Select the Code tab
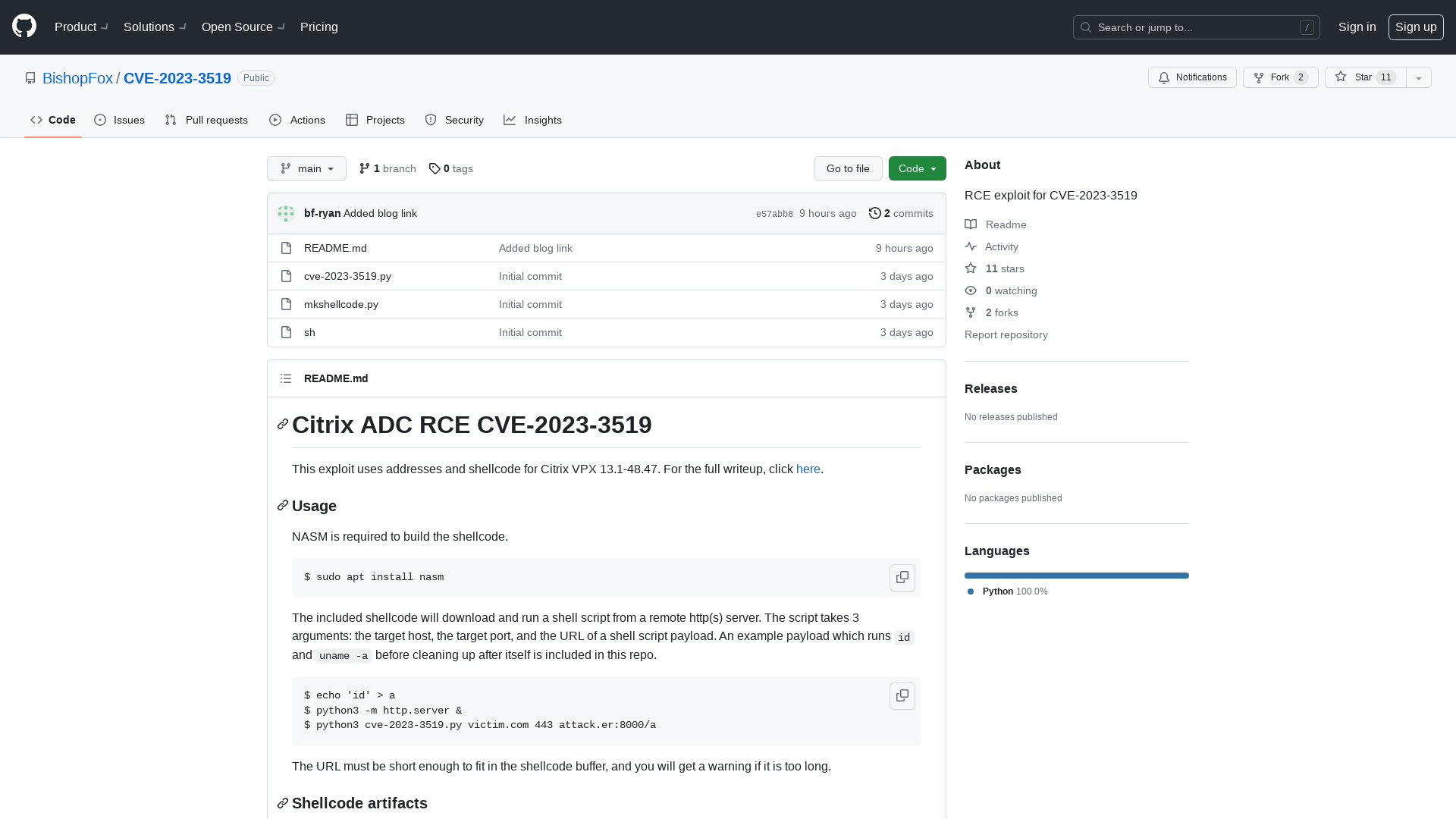Screen dimensions: 1456x819 (53, 120)
